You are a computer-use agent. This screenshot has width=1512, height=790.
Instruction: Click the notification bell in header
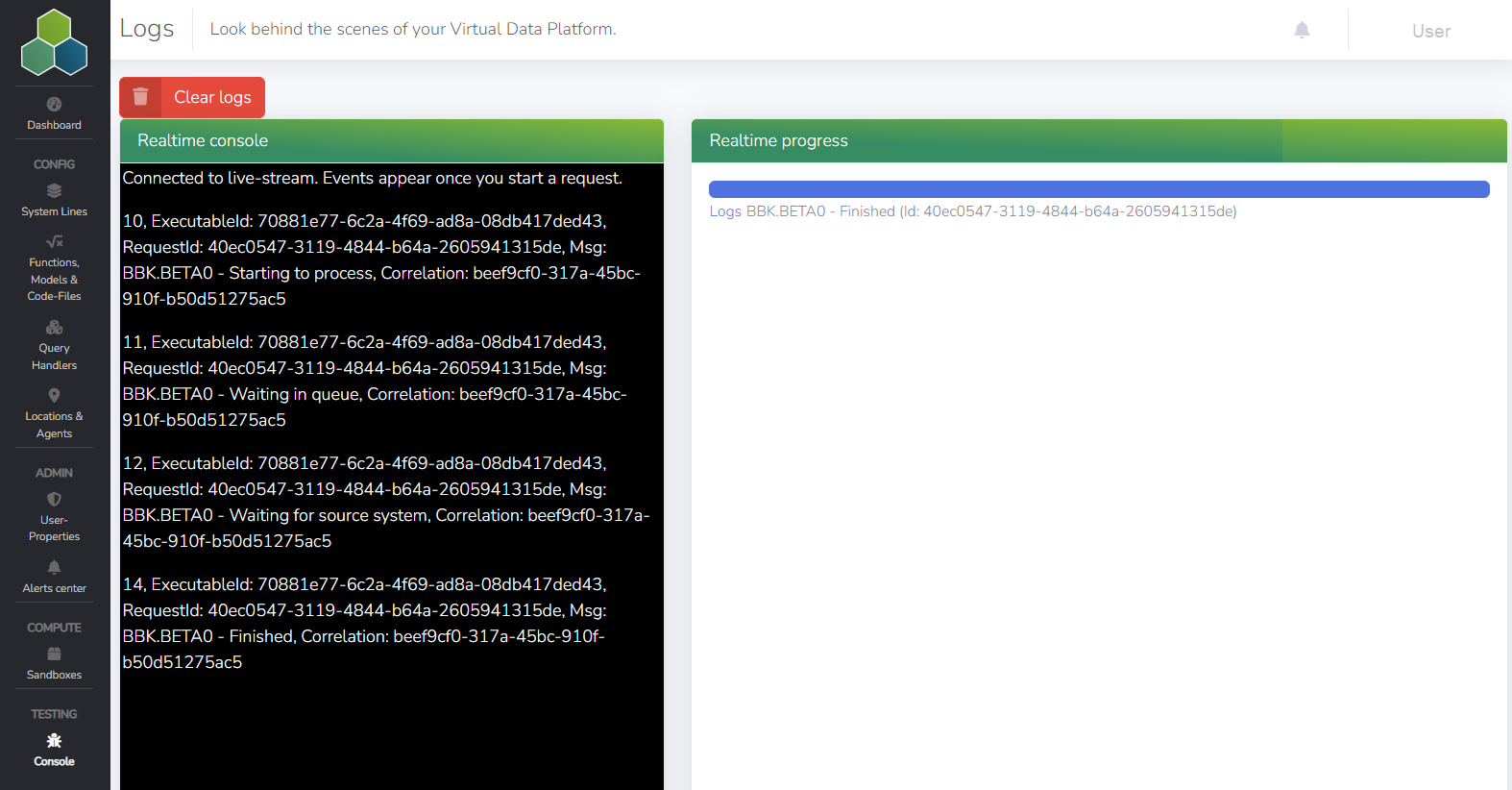point(1302,30)
